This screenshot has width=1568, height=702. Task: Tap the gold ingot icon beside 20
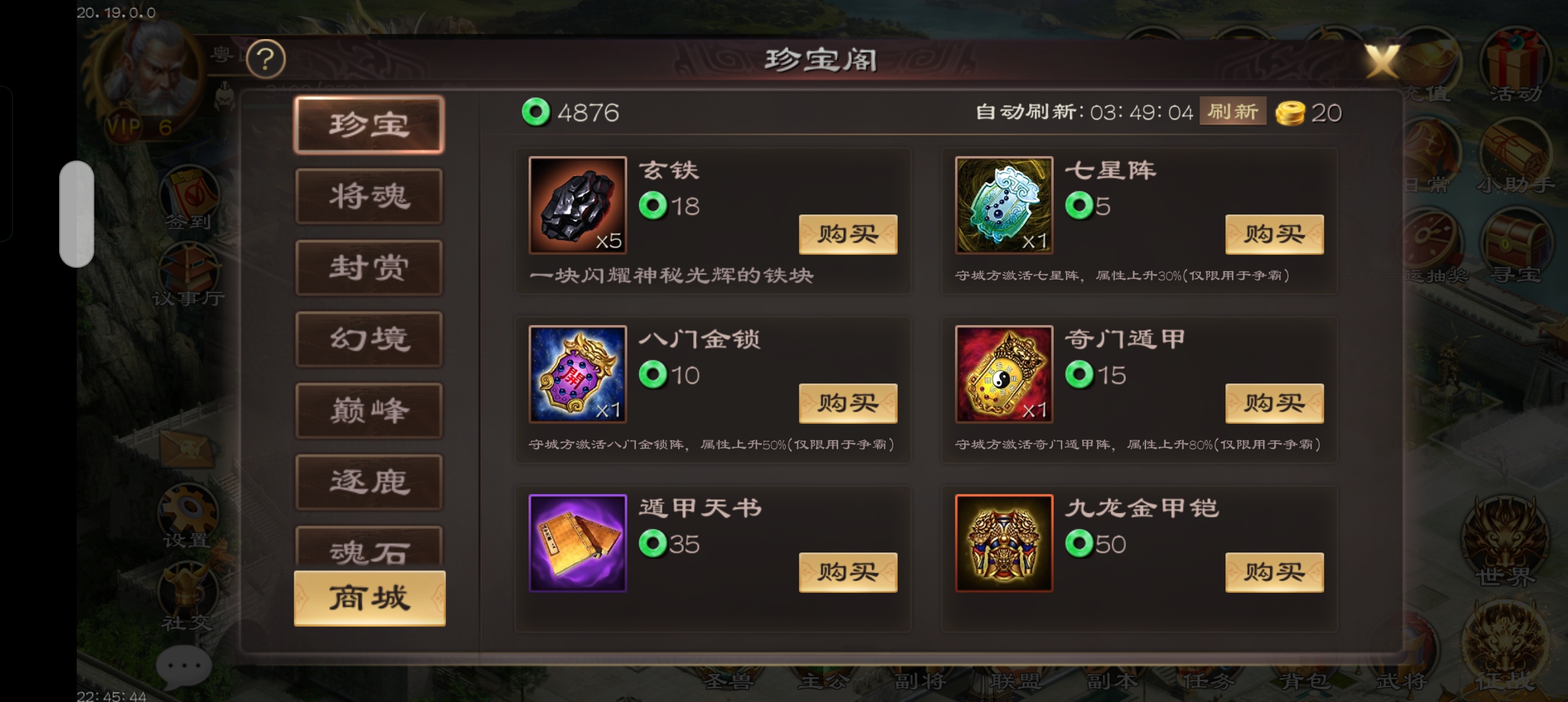[x=1290, y=113]
